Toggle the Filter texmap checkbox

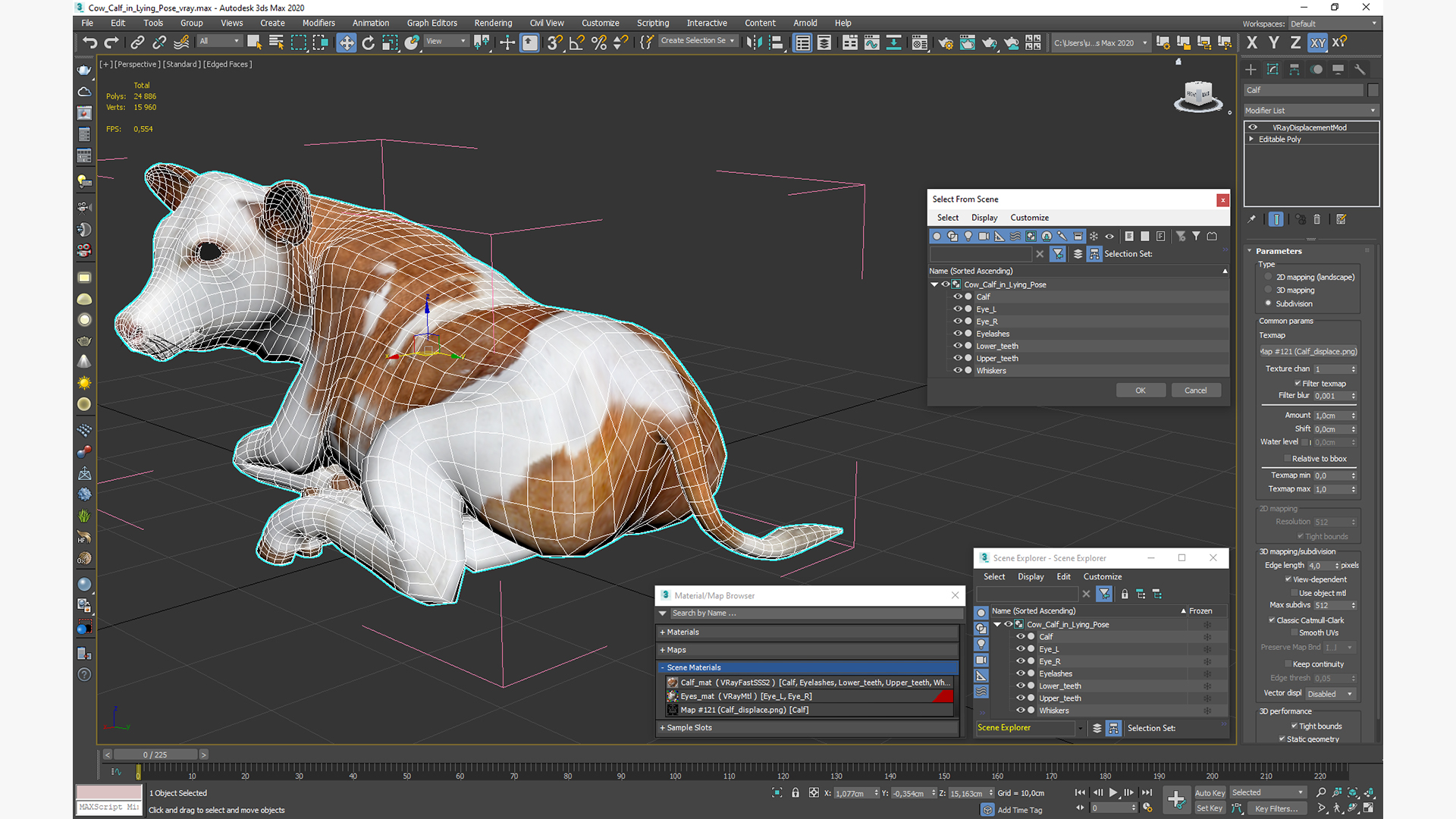(1298, 384)
